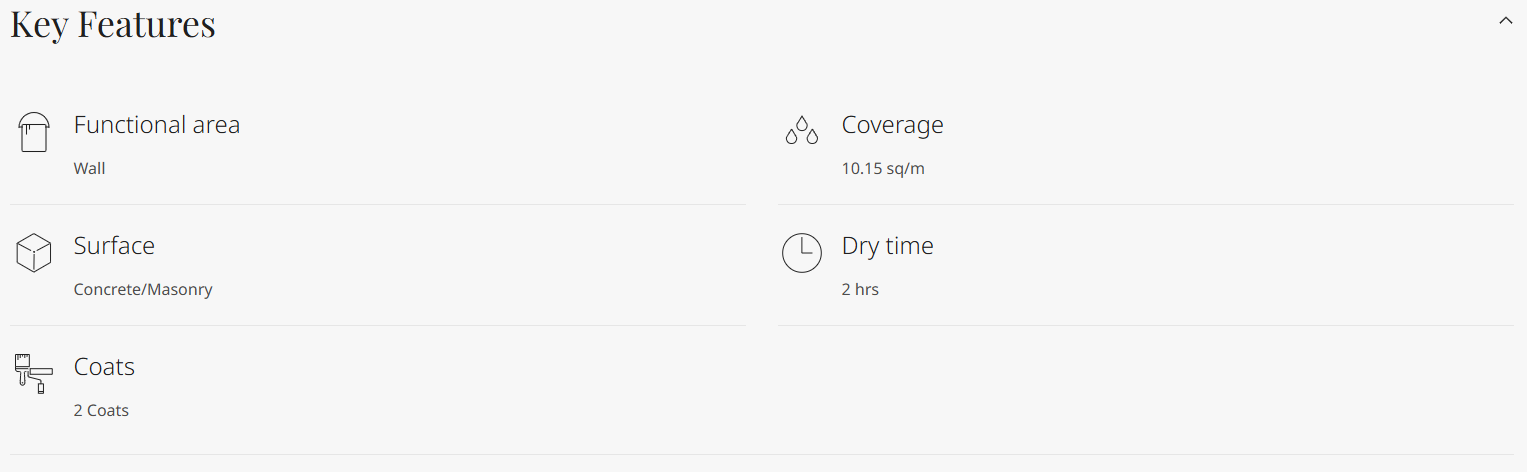Click the 10.15 sq/m coverage value
This screenshot has height=472, width=1527.
tap(883, 168)
